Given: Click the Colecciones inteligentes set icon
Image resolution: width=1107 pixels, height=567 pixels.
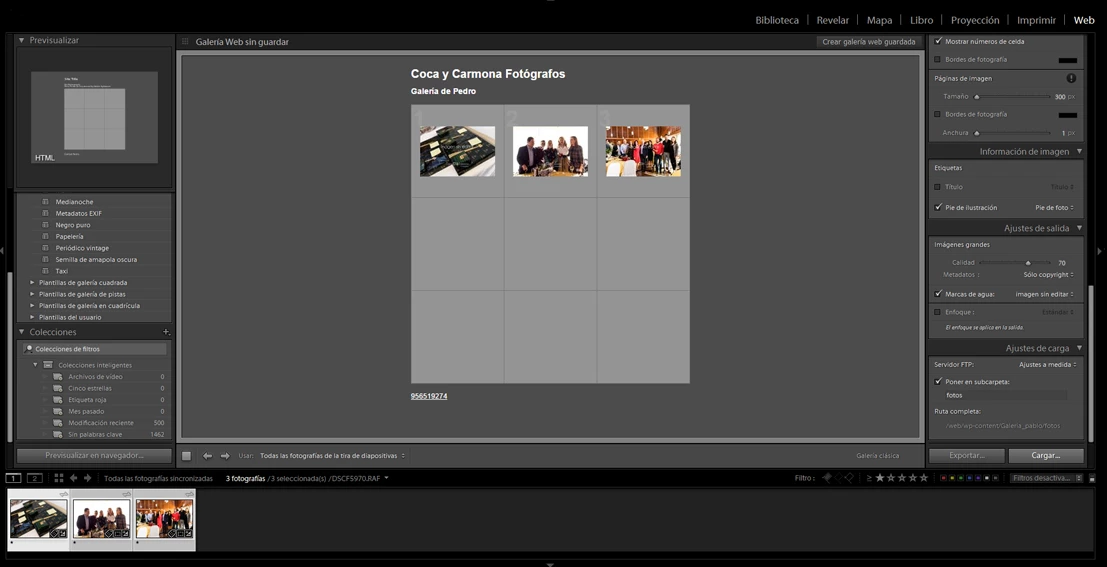Looking at the screenshot, I should pyautogui.click(x=48, y=365).
